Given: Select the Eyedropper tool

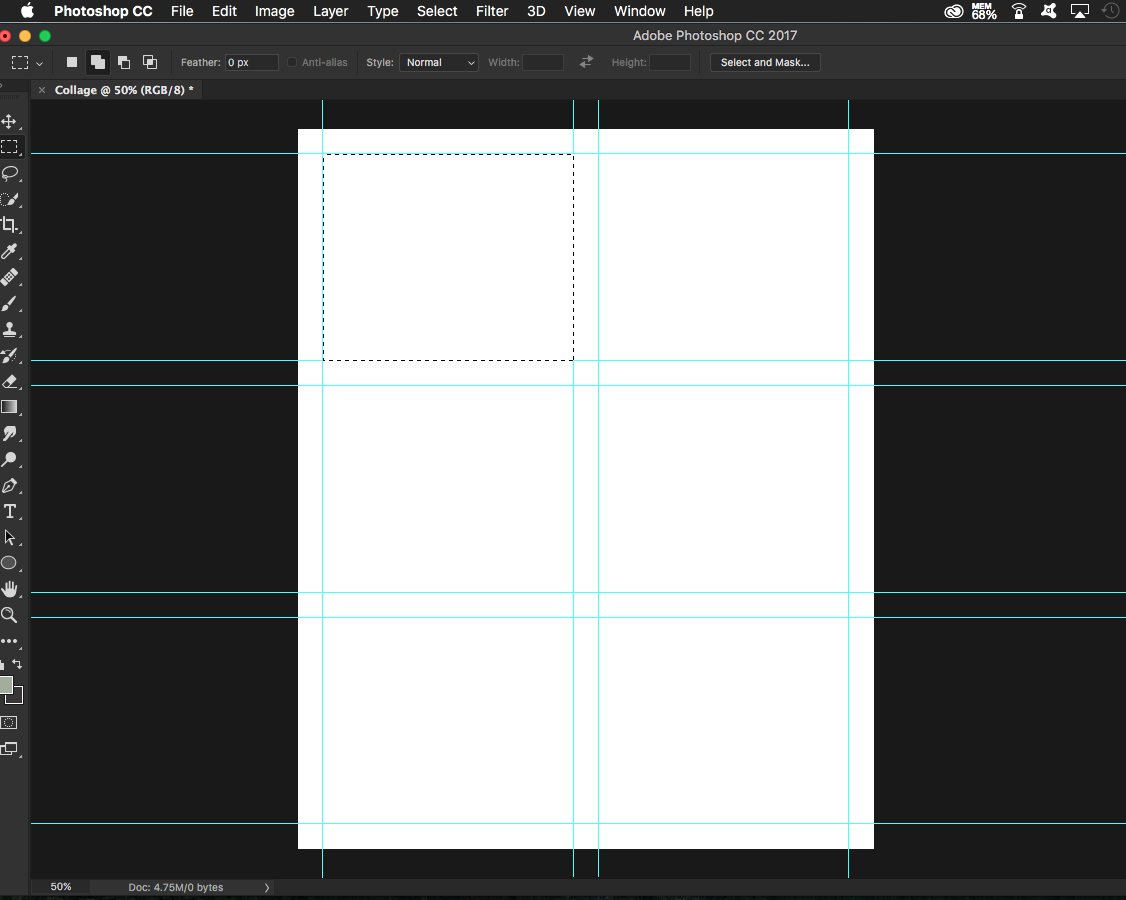Looking at the screenshot, I should pyautogui.click(x=9, y=251).
